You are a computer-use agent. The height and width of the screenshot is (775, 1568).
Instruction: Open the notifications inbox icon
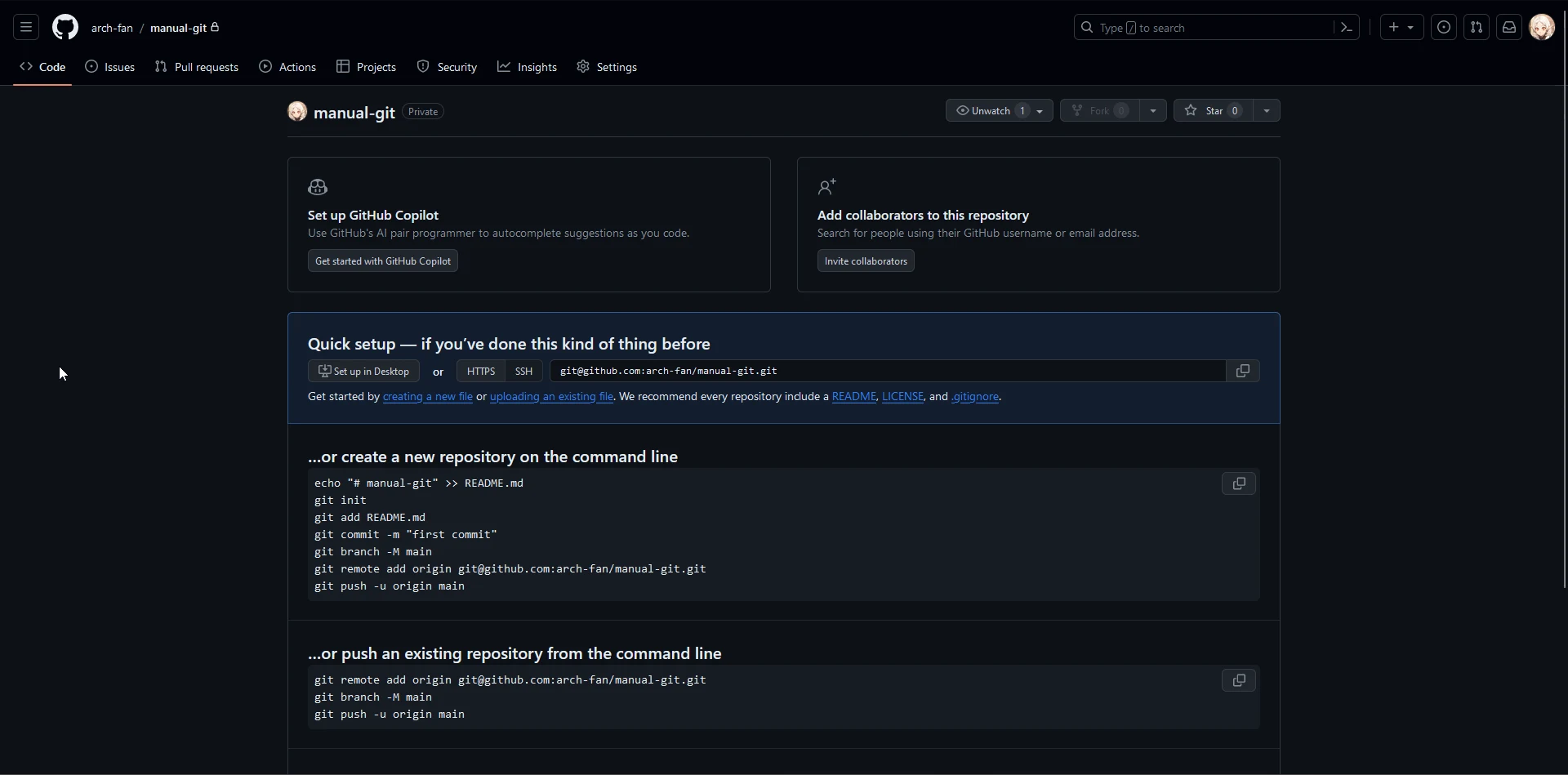1509,27
